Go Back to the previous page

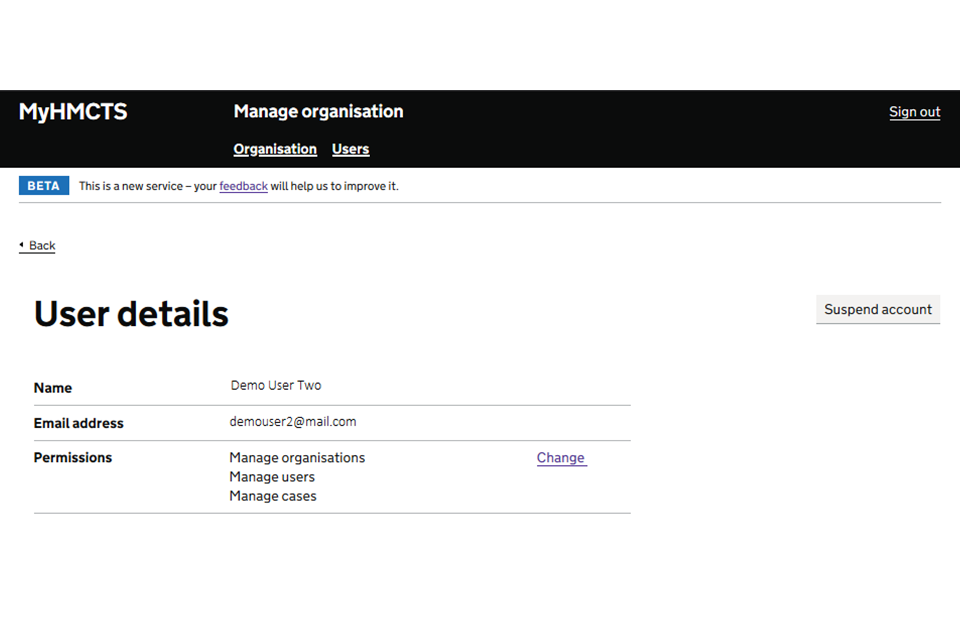[x=39, y=245]
